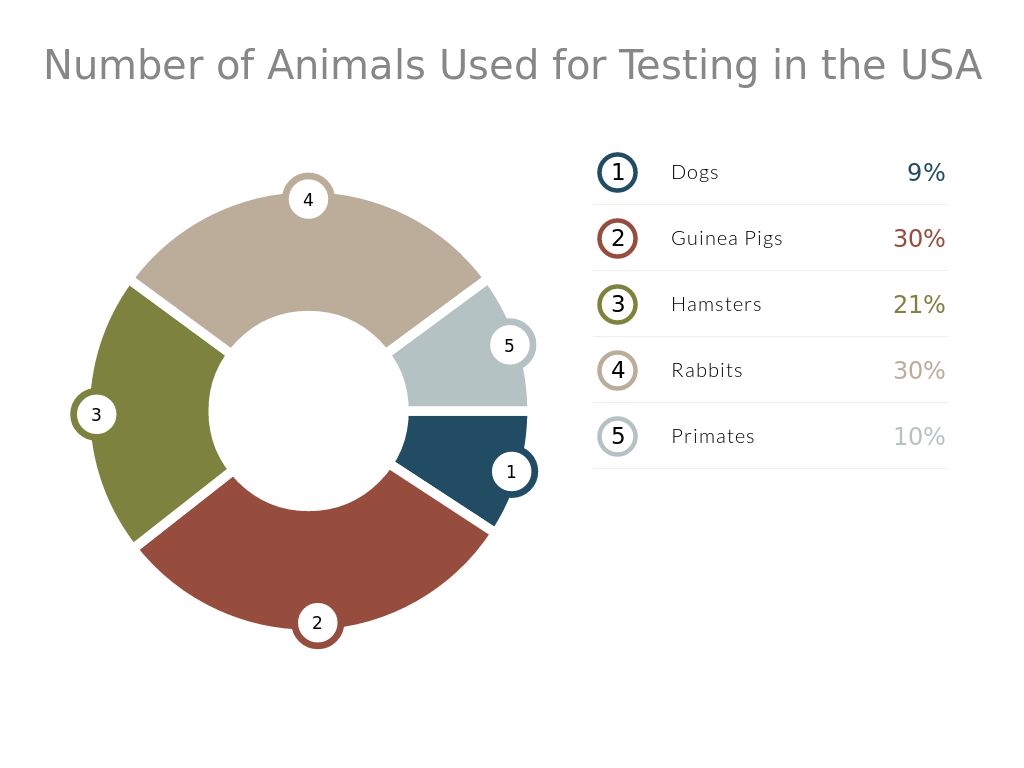Screen dimensions: 1024x768
Task: Click the Dogs legend circle numbered 1
Action: tap(618, 172)
